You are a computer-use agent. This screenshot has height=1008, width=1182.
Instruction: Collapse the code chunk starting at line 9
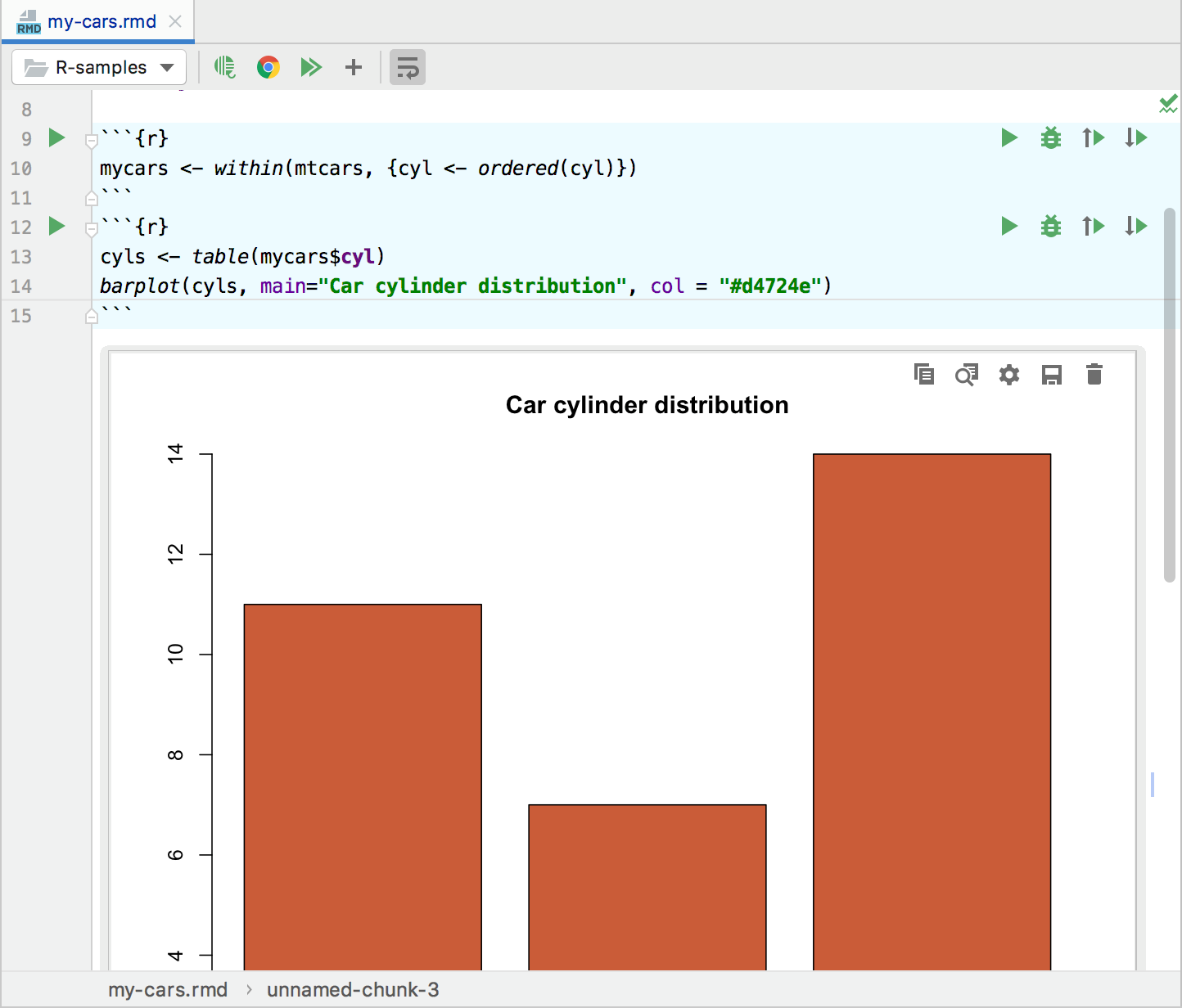click(92, 140)
